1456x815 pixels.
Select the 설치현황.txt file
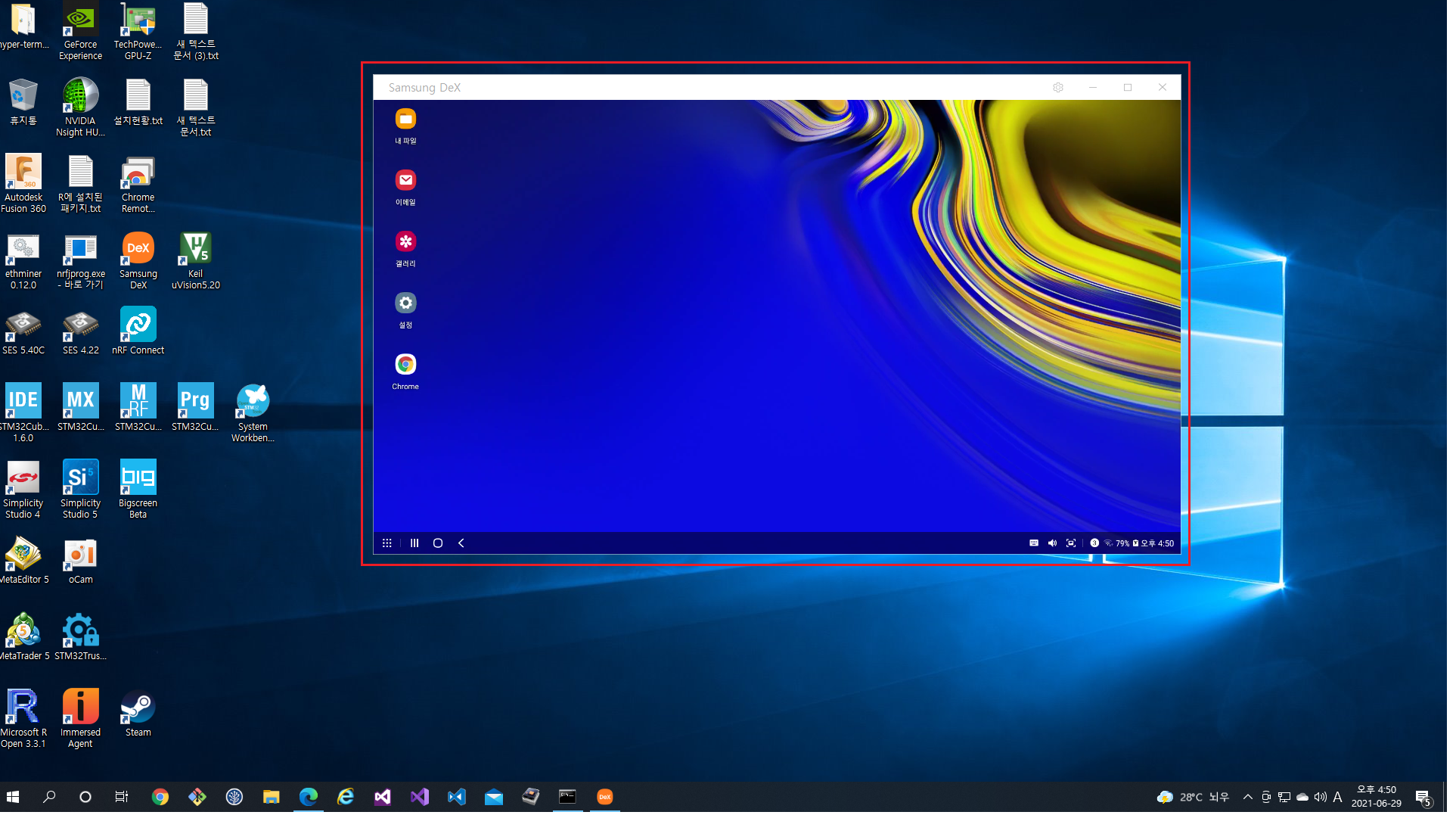click(x=139, y=104)
